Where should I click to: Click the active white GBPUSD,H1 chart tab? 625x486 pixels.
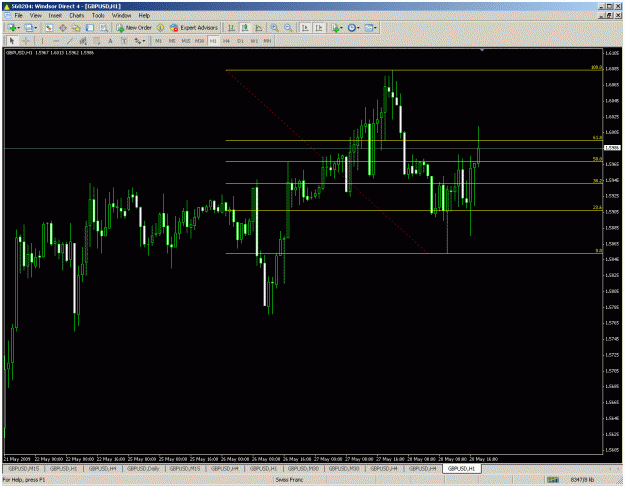pyautogui.click(x=462, y=469)
